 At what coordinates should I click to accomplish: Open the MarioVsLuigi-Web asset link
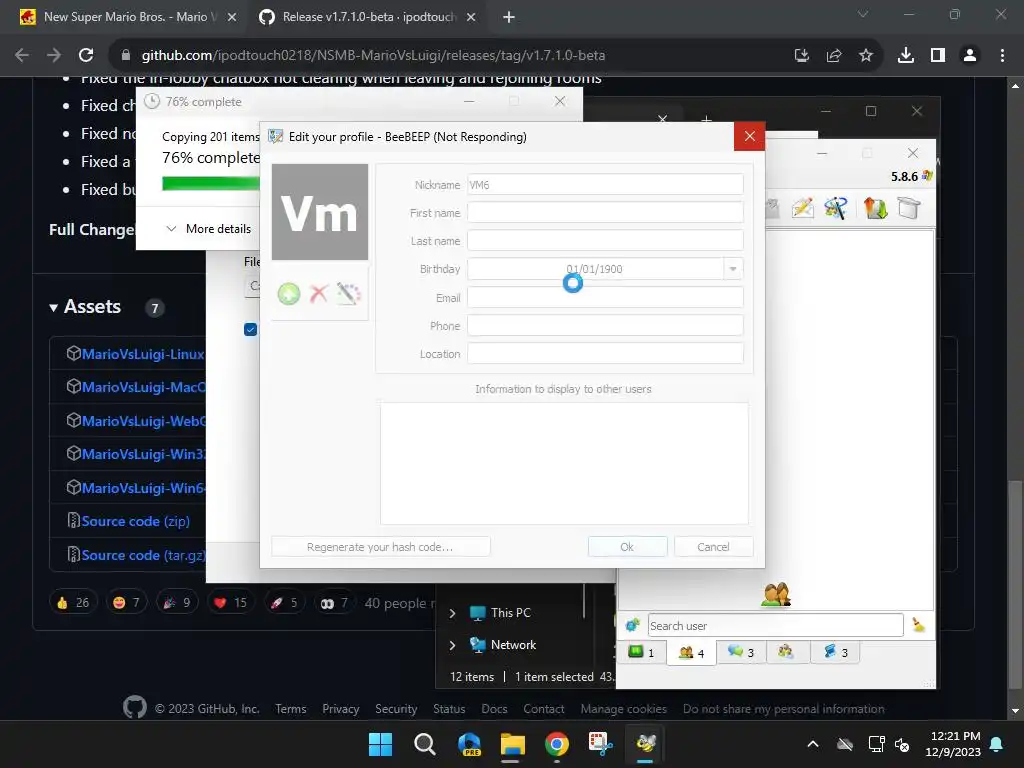[x=144, y=421]
